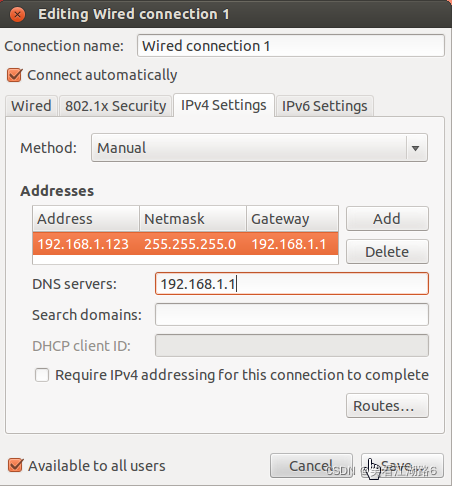
Task: Focus the DNS servers field
Action: (x=292, y=284)
